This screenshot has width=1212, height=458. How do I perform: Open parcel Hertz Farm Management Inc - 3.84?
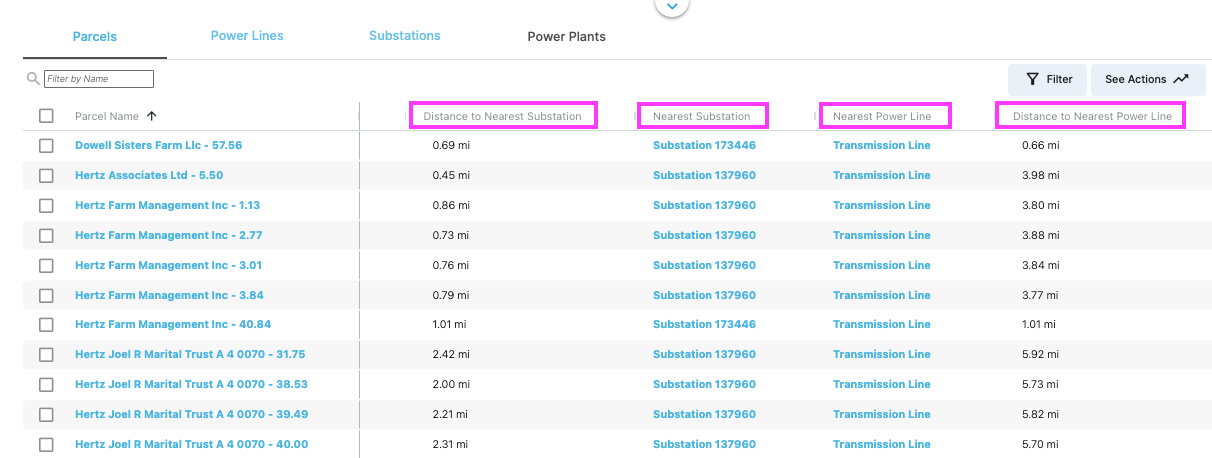tap(169, 296)
